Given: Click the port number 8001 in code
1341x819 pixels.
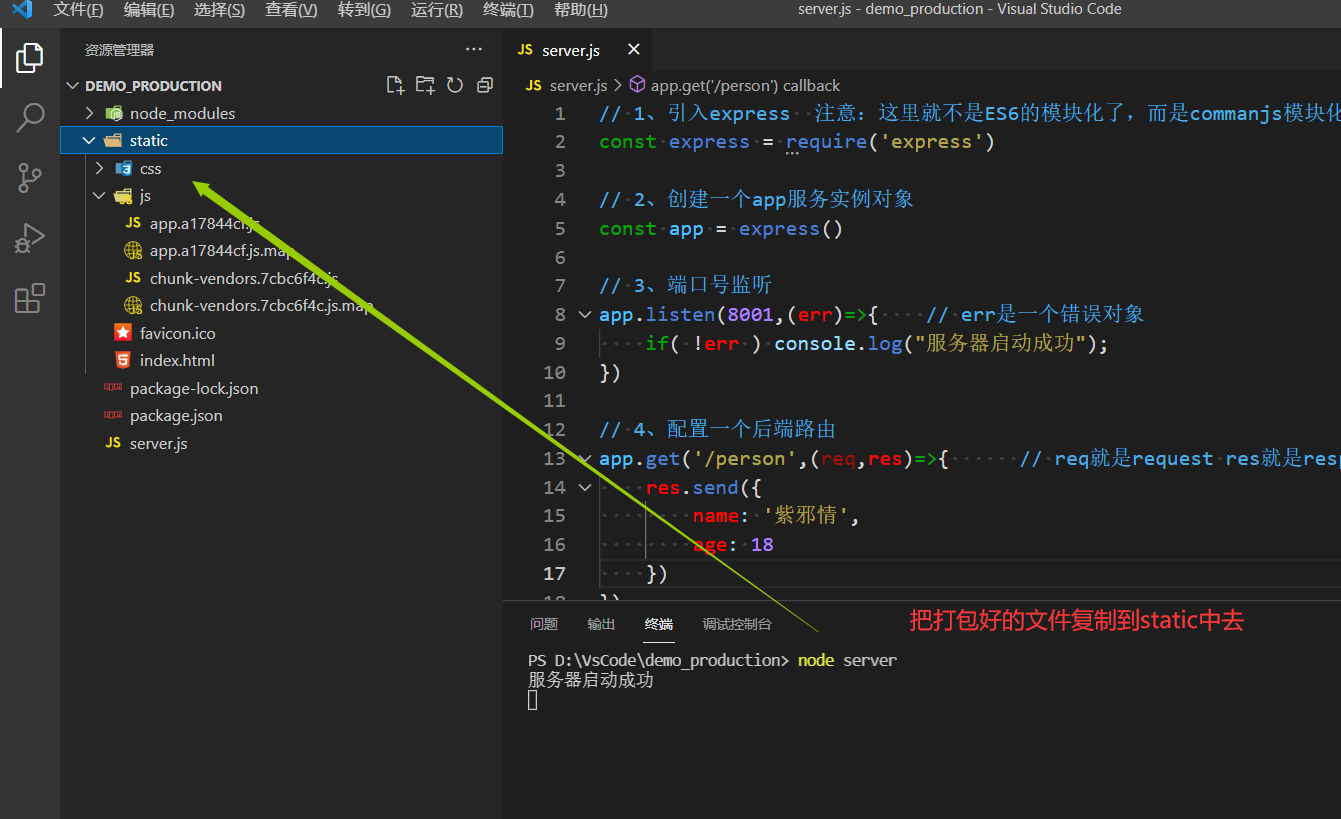Looking at the screenshot, I should (751, 314).
